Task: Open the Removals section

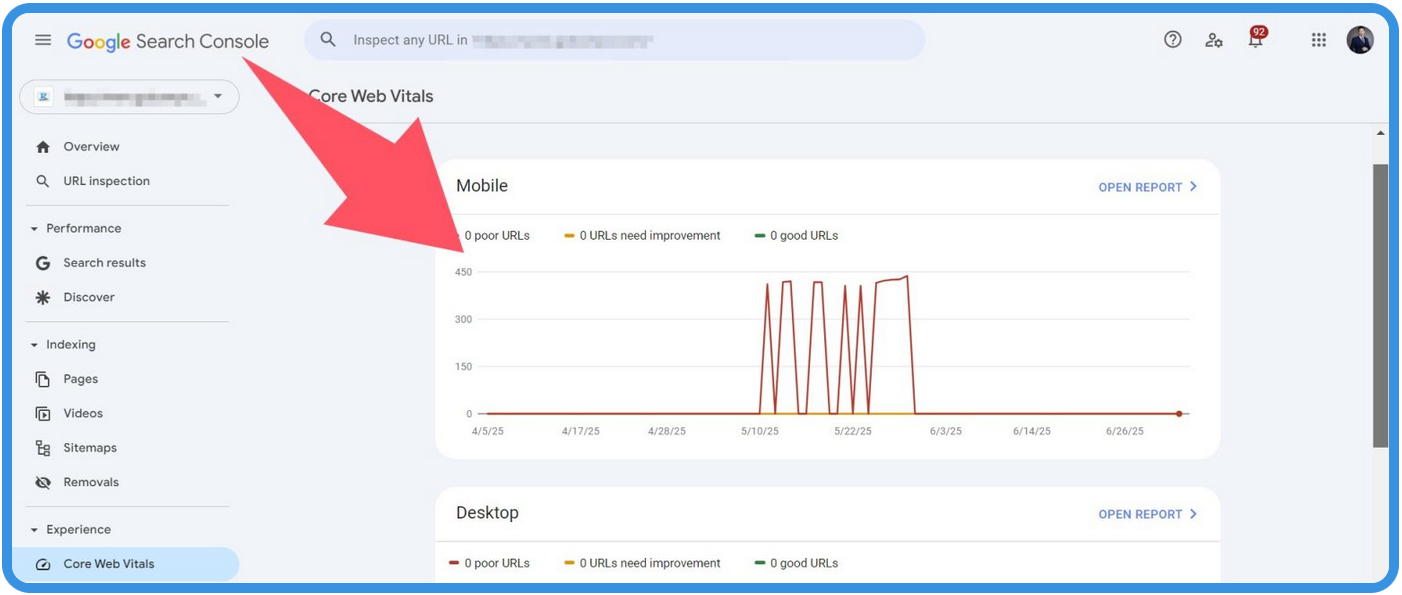Action: [x=91, y=481]
